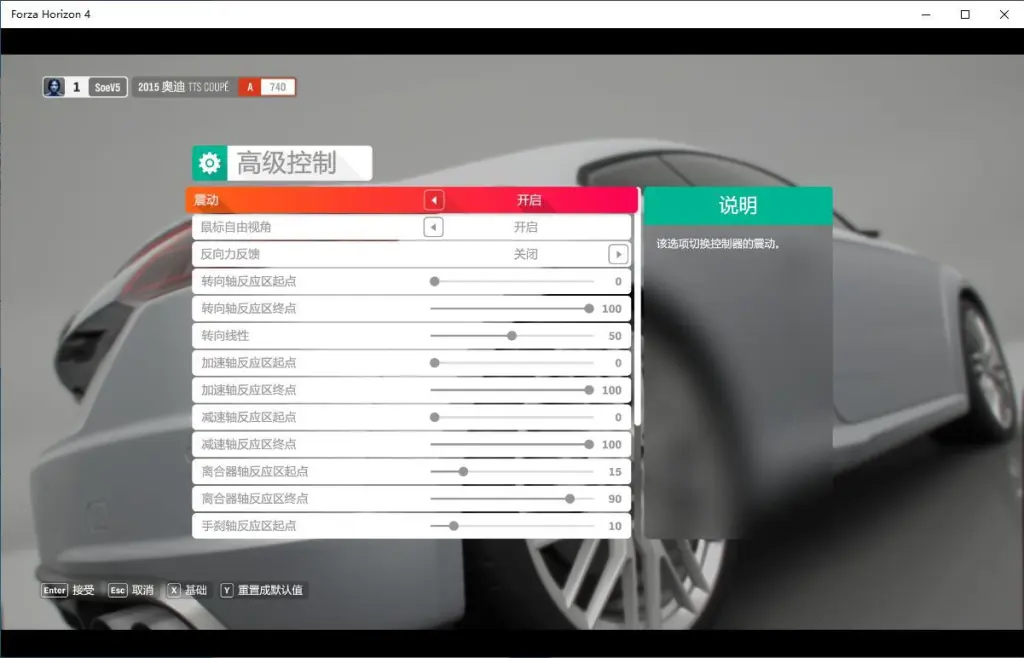This screenshot has height=658, width=1024.
Task: Click the 2015 奥迪 TTS COUPÉ car label
Action: [x=184, y=87]
